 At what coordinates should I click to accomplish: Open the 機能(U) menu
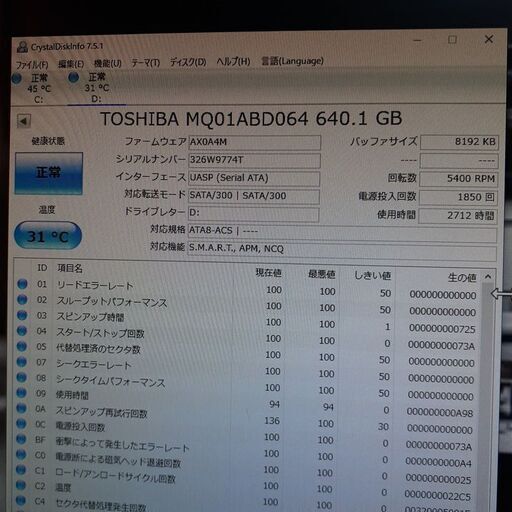(107, 63)
